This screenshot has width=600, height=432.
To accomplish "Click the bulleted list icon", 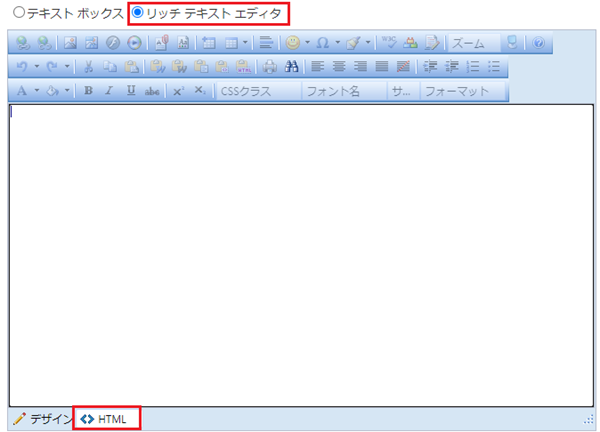I will [494, 67].
